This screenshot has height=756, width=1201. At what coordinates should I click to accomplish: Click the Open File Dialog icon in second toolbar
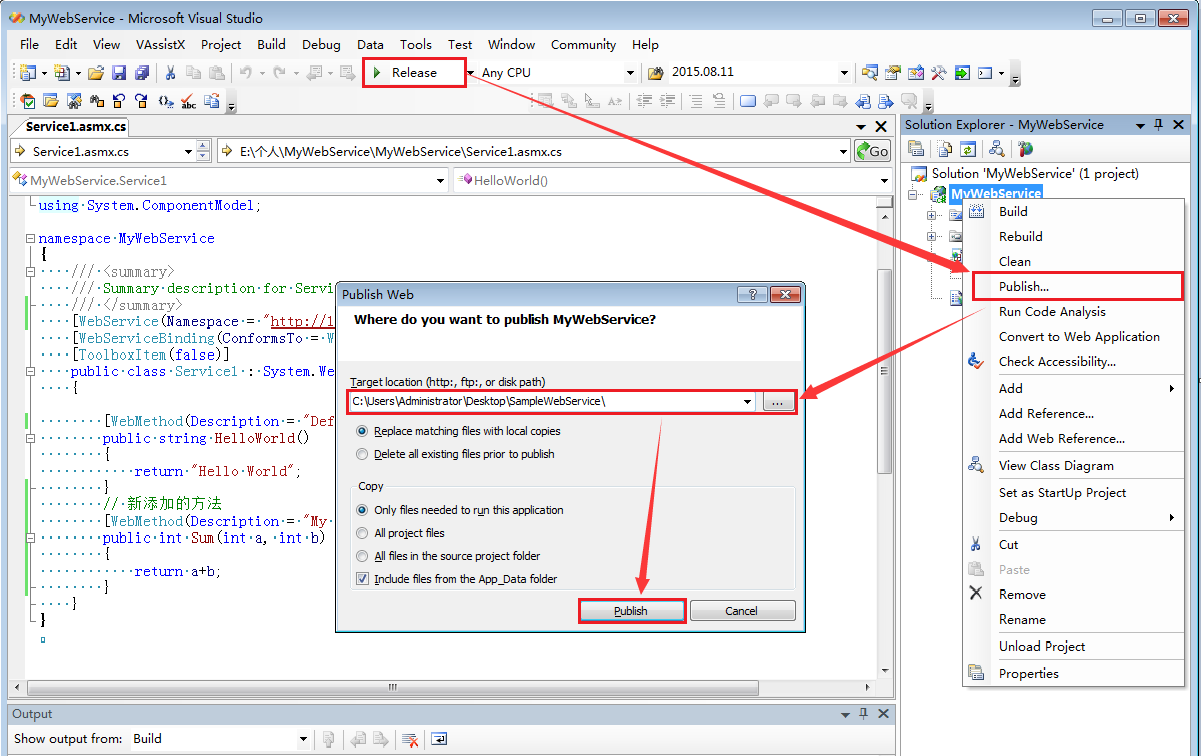[50, 101]
